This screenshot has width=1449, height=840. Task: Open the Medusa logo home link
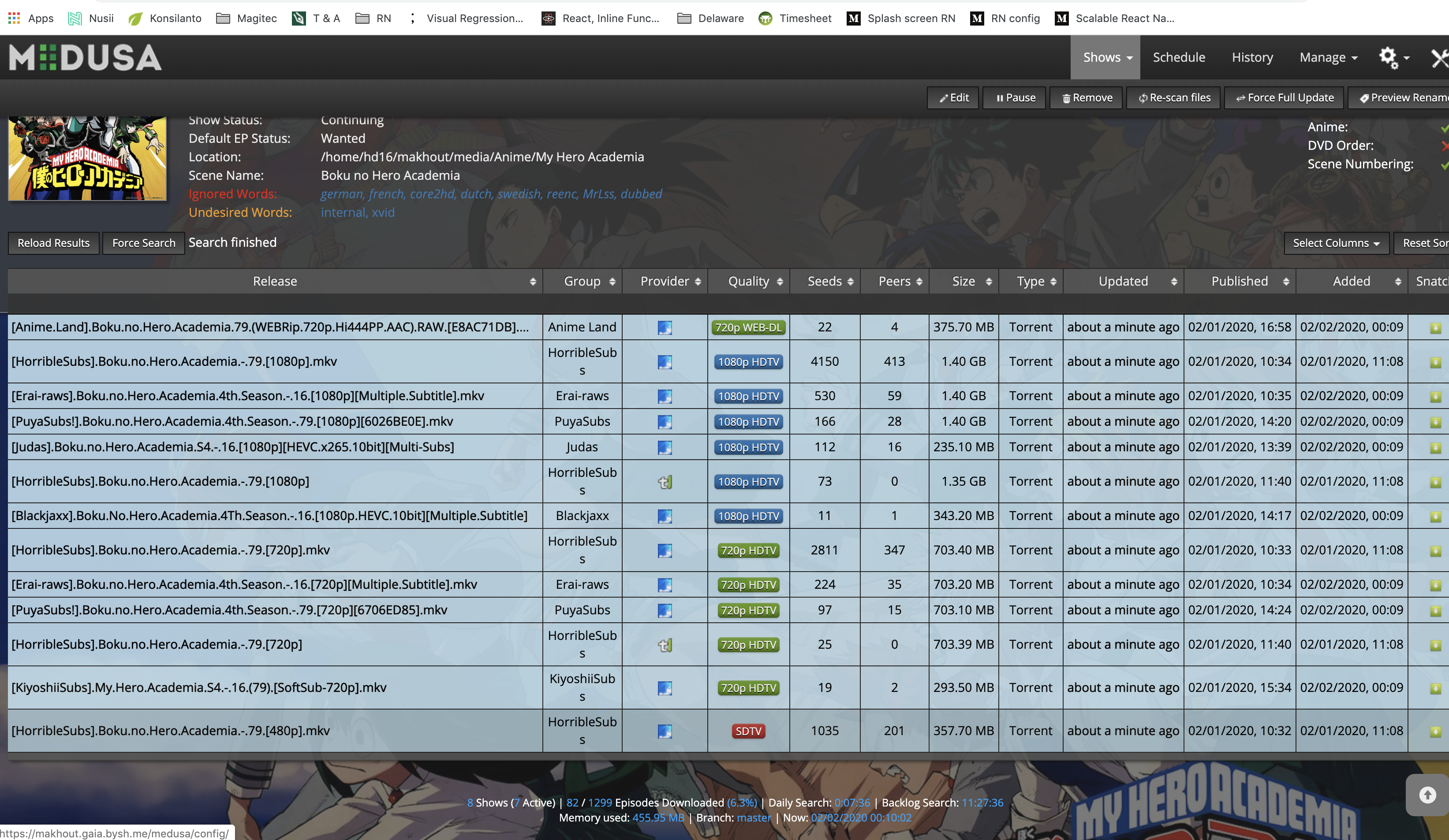[x=85, y=57]
